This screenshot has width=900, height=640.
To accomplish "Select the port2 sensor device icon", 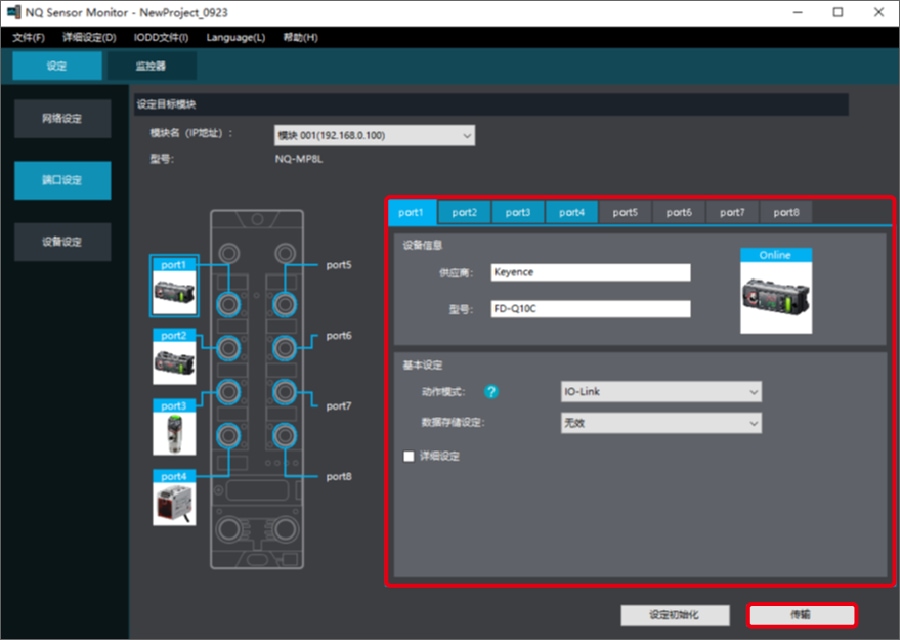I will tap(174, 363).
